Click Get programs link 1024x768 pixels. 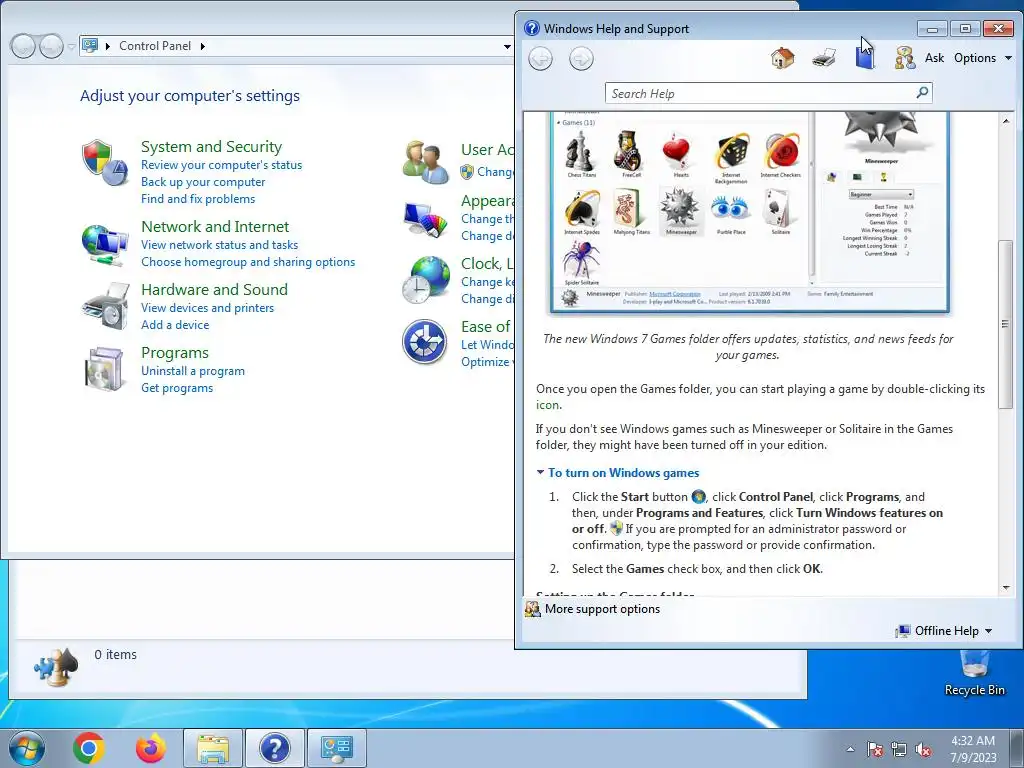(x=177, y=388)
